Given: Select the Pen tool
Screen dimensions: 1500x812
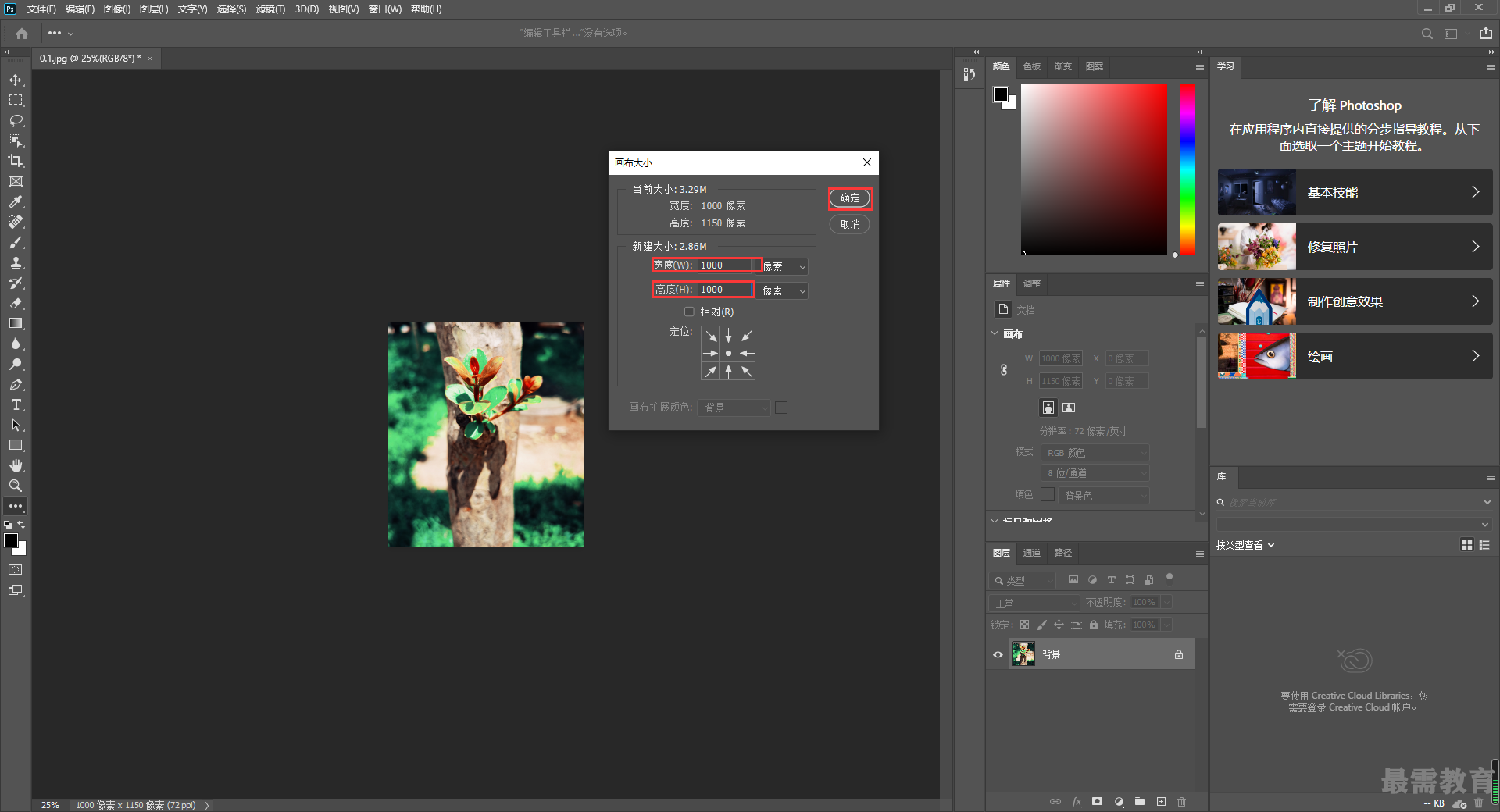Looking at the screenshot, I should [16, 384].
